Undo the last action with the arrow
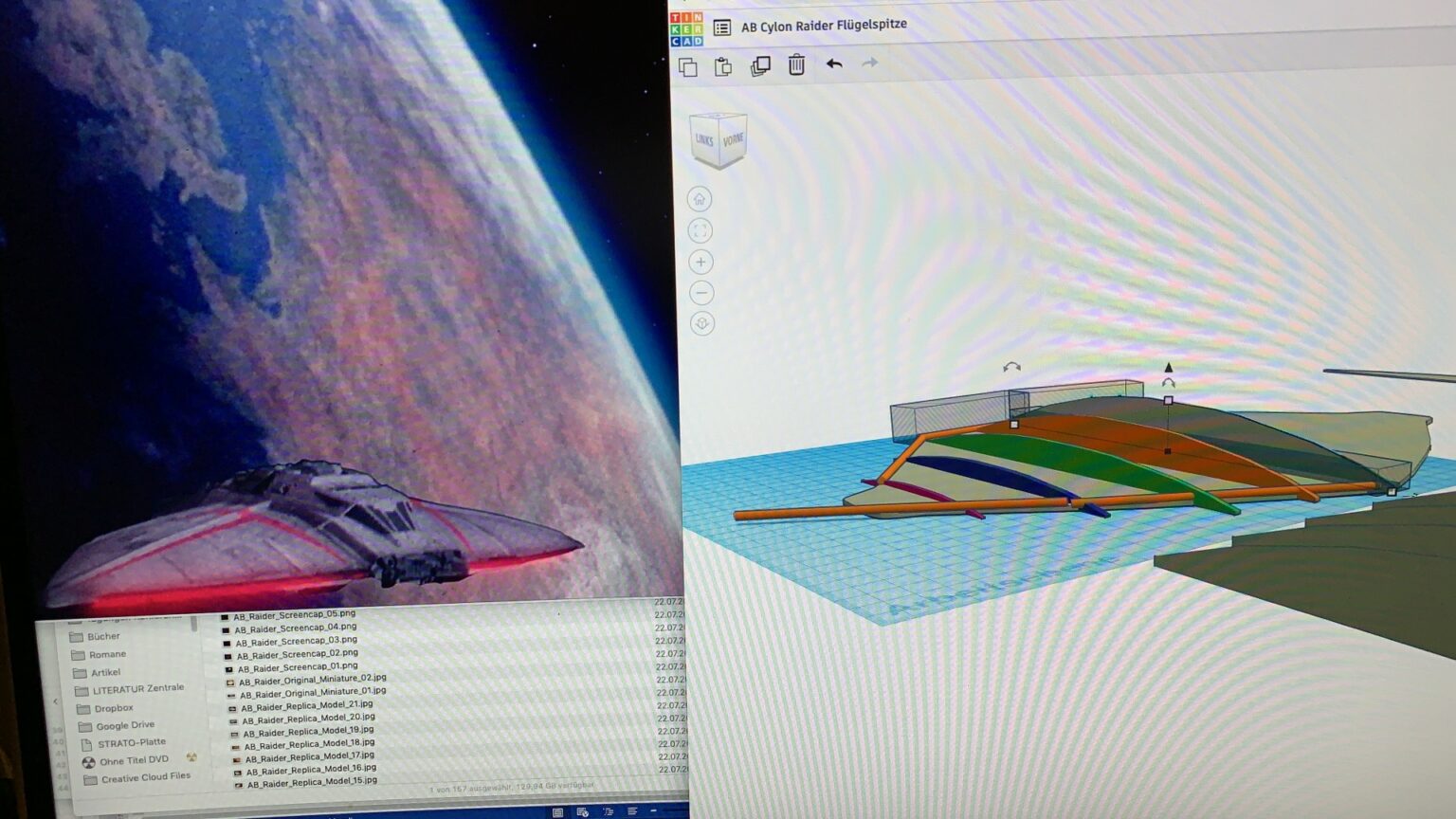This screenshot has width=1456, height=819. tap(834, 64)
